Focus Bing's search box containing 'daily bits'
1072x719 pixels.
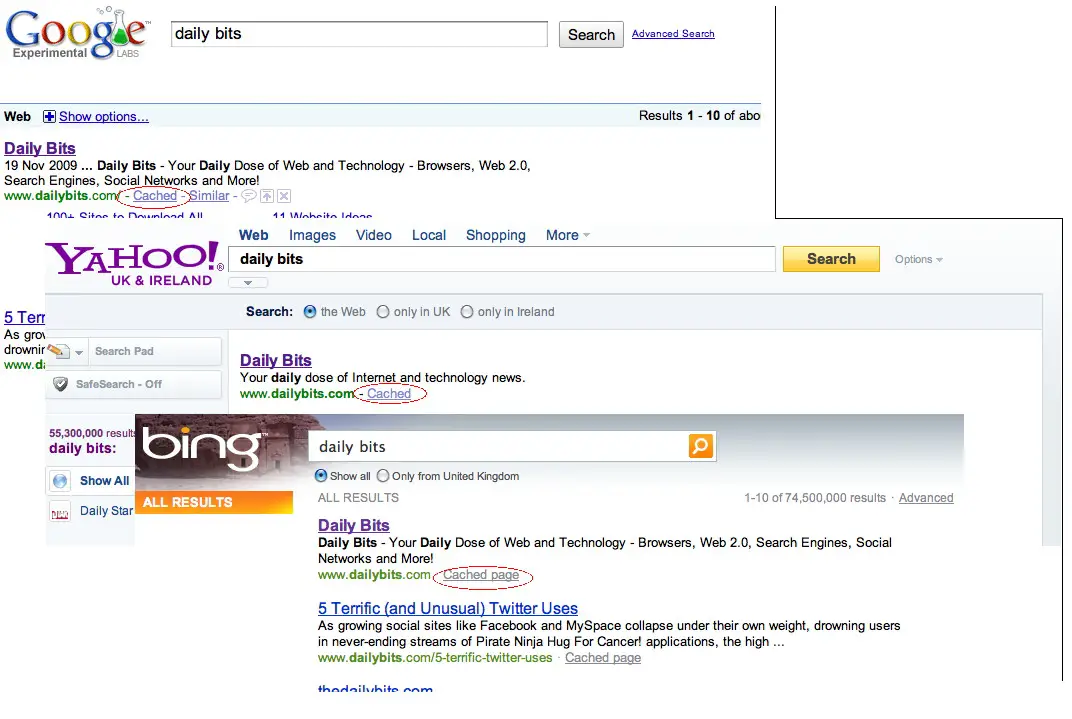[x=499, y=447]
